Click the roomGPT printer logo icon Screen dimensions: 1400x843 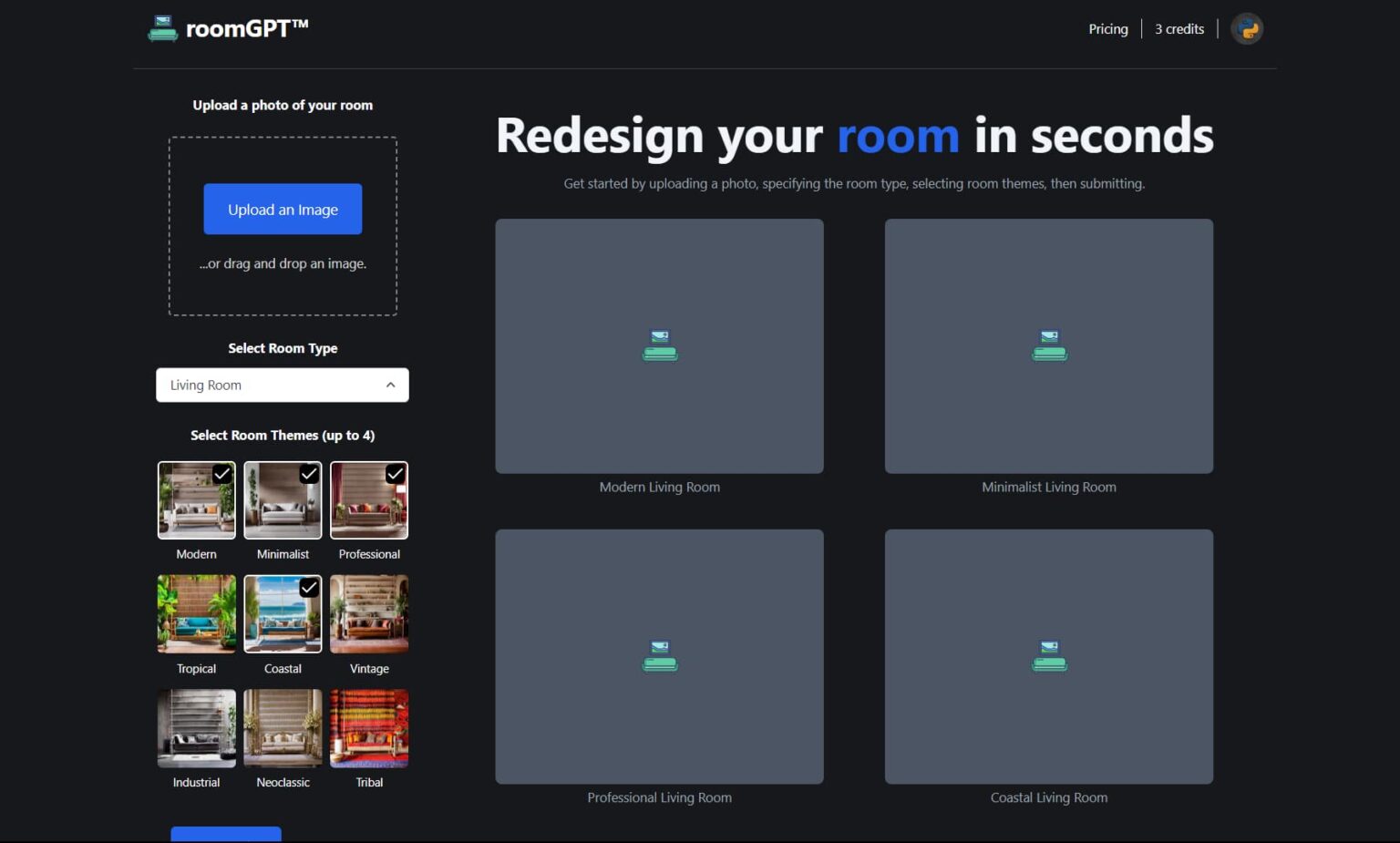[x=163, y=28]
